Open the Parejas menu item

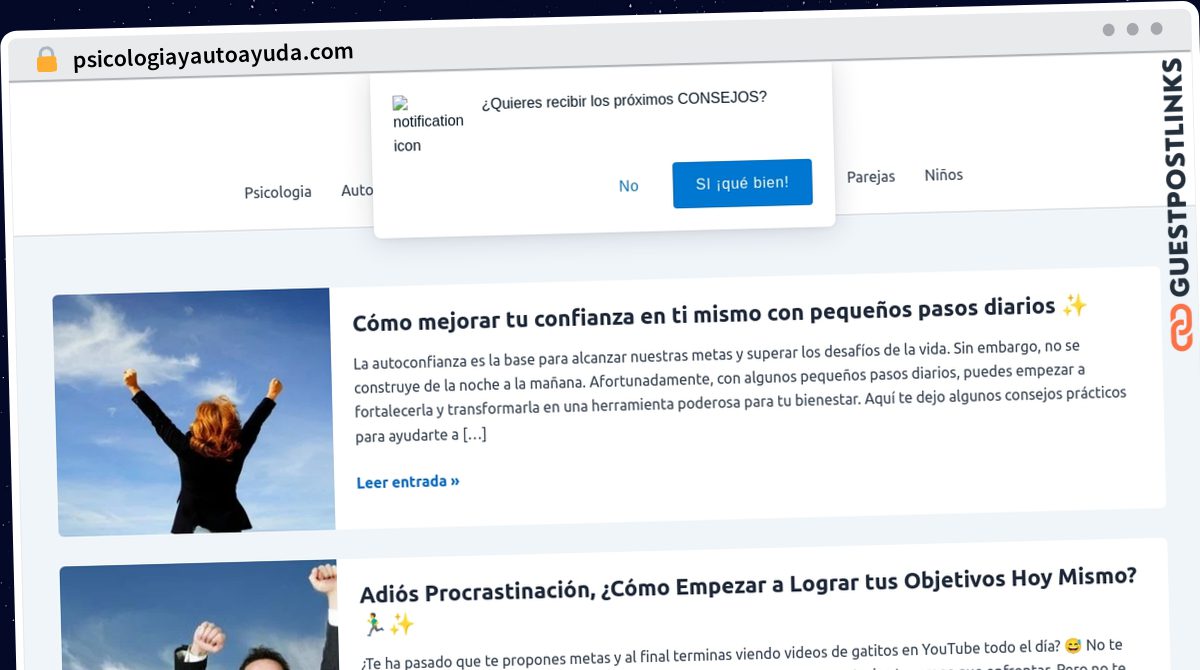pyautogui.click(x=870, y=176)
